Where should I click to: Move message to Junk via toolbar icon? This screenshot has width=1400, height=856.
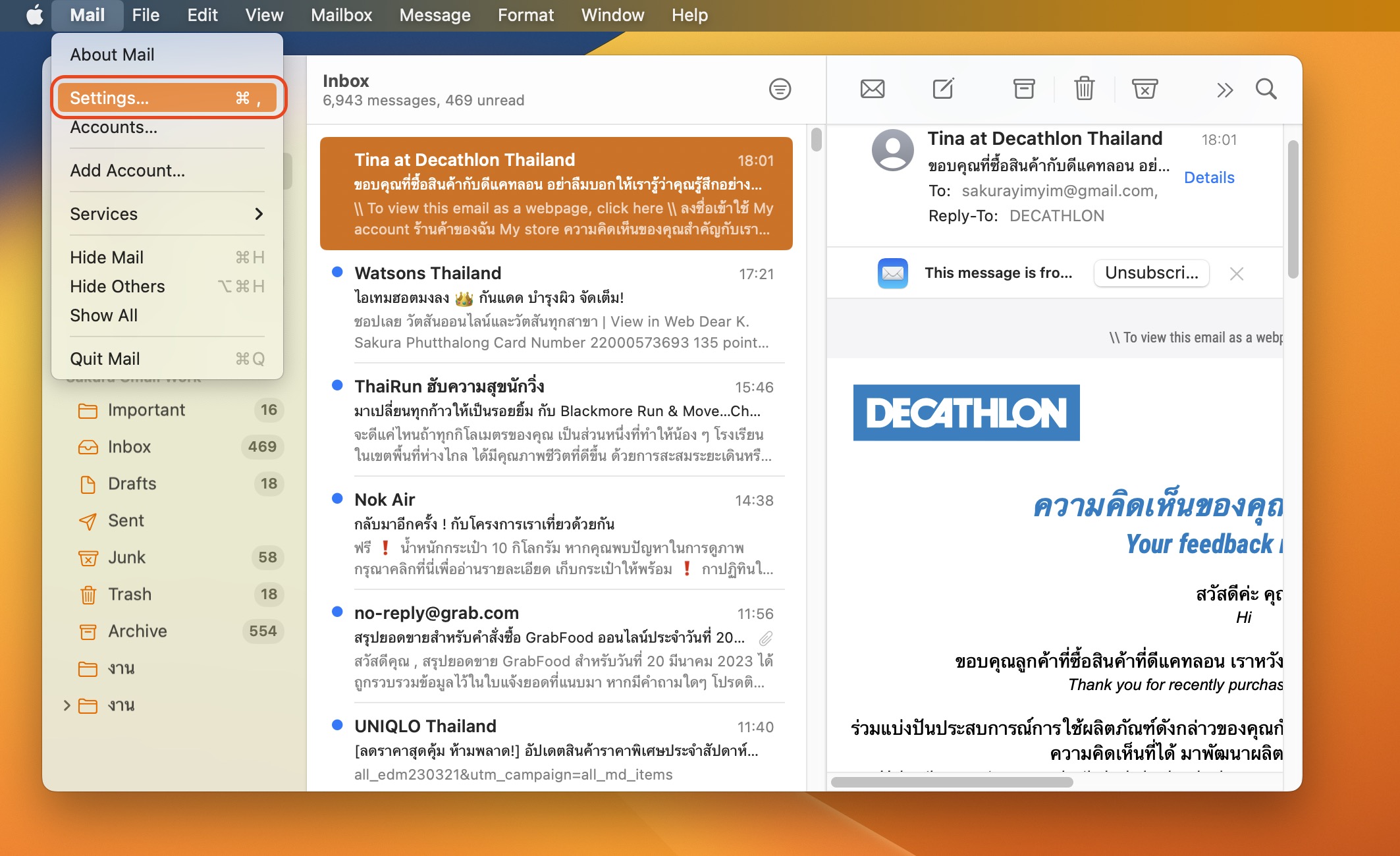(1144, 89)
